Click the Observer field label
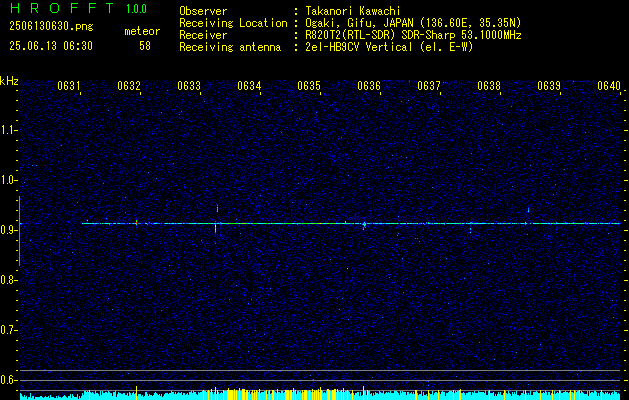 (203, 11)
